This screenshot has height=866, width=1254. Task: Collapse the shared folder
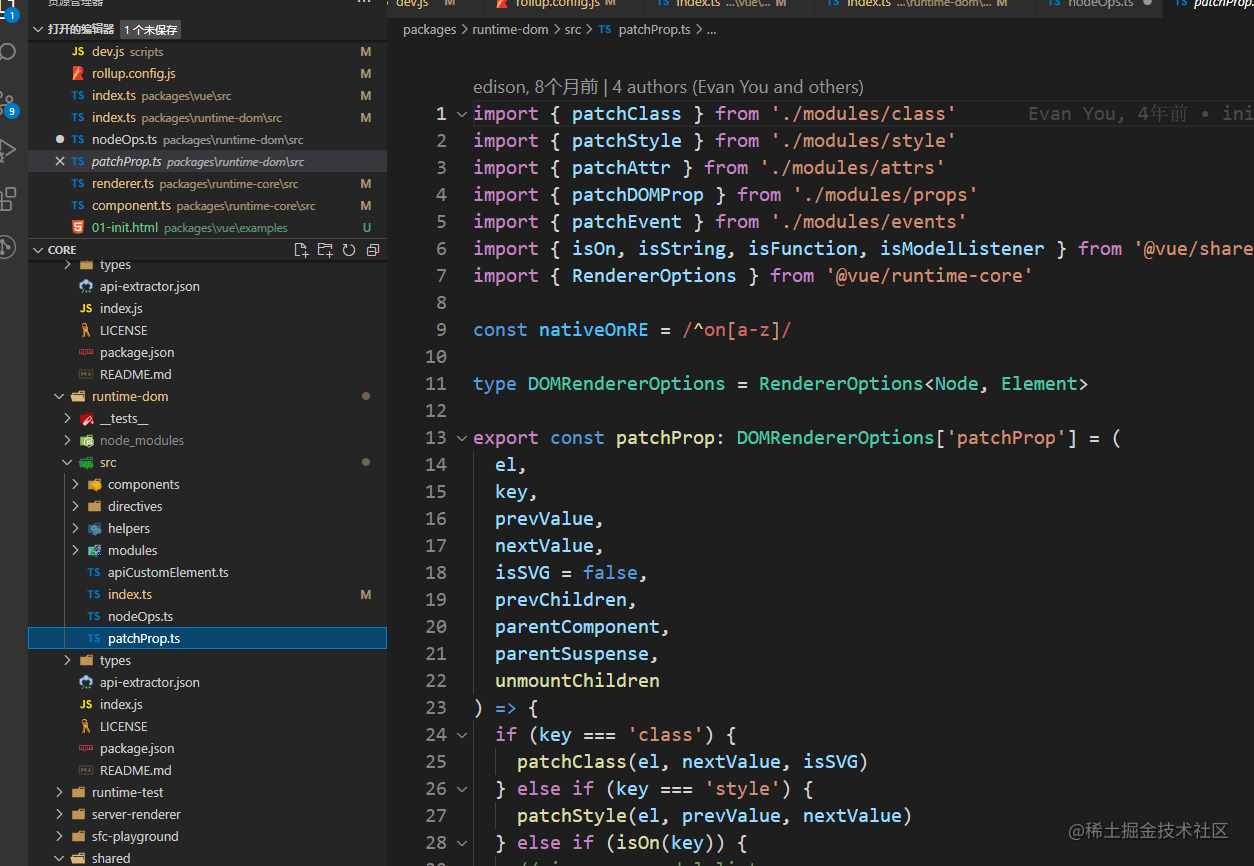coord(60,858)
